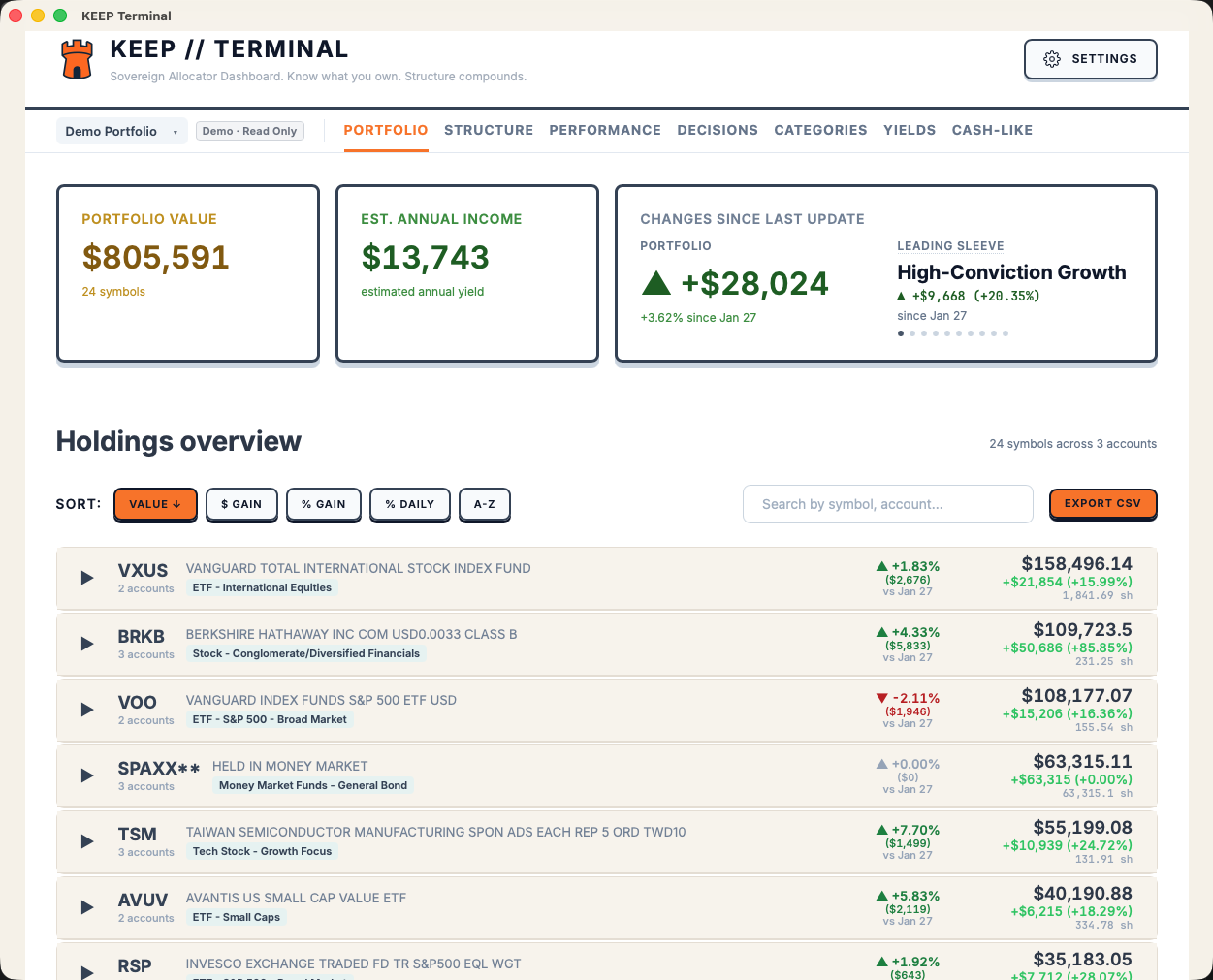Click the green up triangle beside +$28,024

point(656,283)
